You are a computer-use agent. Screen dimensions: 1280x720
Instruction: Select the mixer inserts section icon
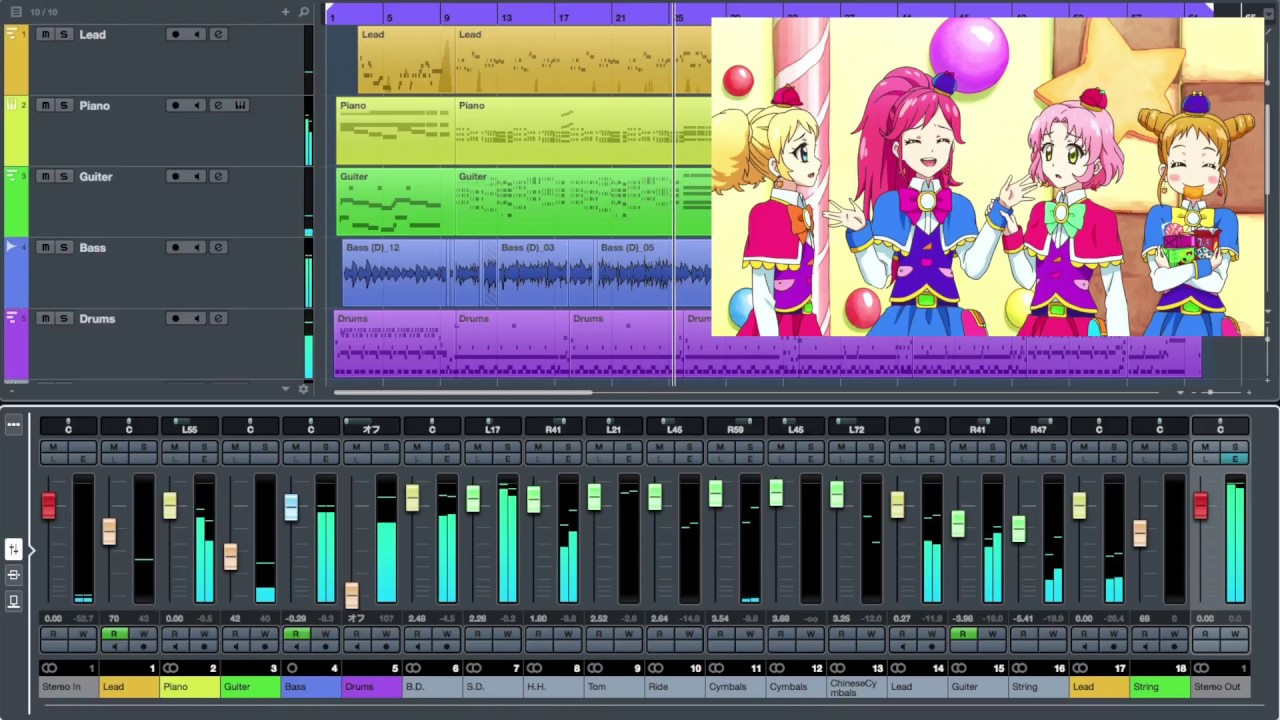(14, 576)
